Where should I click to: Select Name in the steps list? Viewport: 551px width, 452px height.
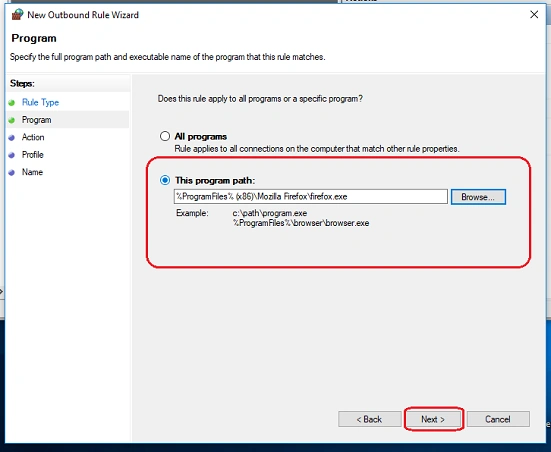[x=32, y=172]
